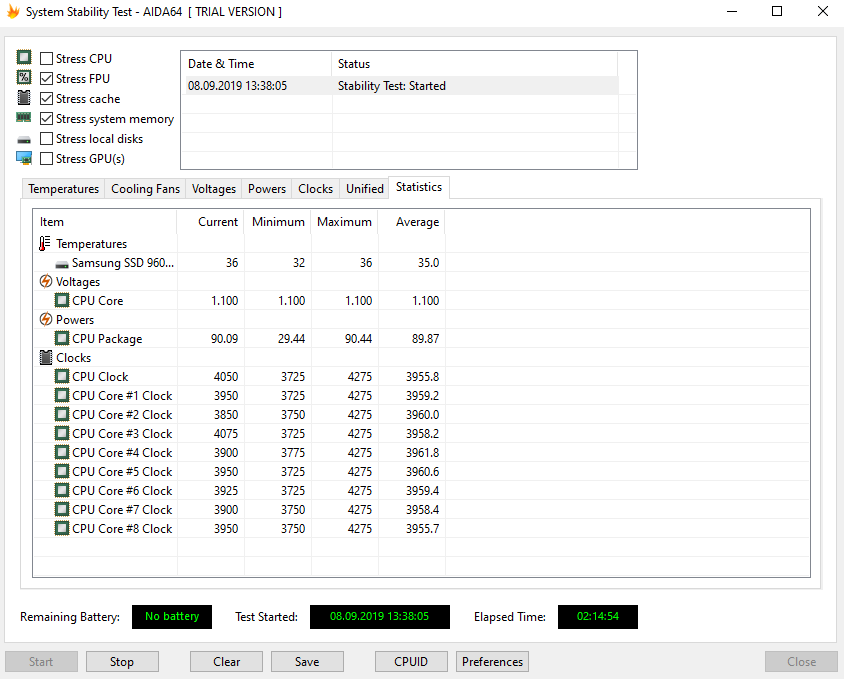Click the Clear button

point(226,661)
